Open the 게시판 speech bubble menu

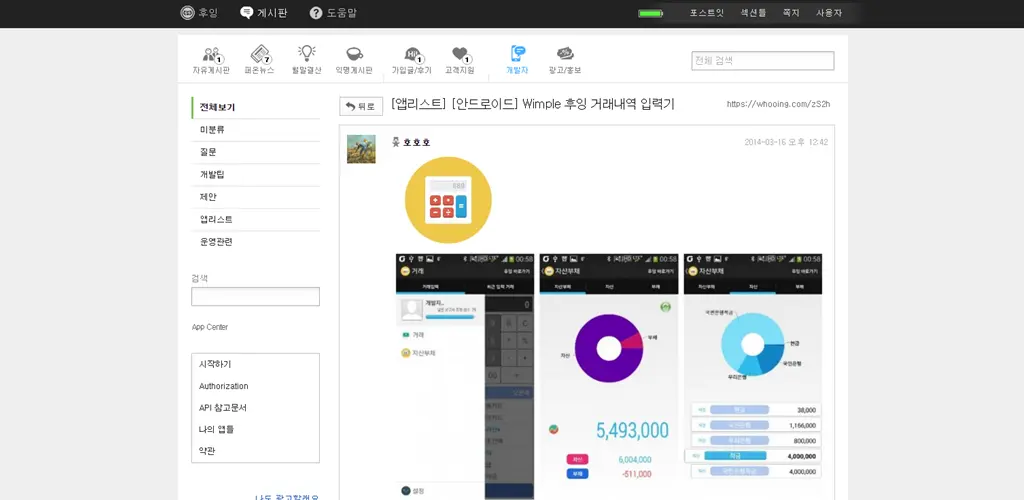(x=263, y=13)
